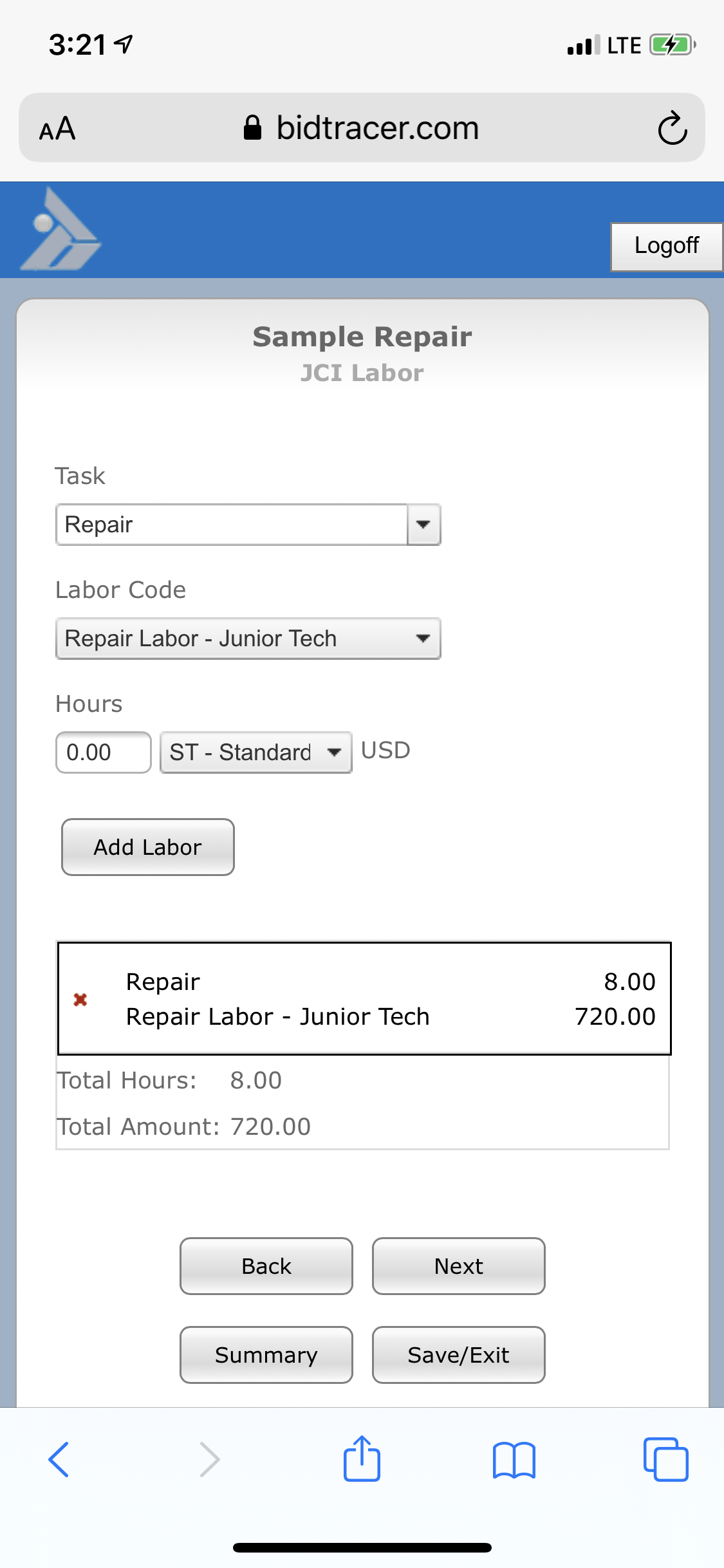Go to Next step

(458, 1266)
